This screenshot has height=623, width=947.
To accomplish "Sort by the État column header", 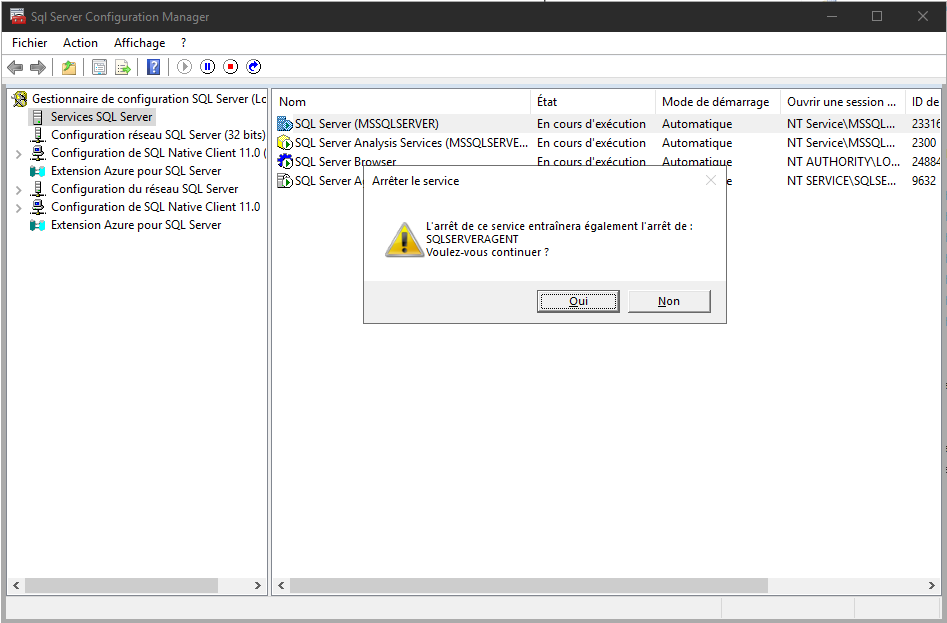I will pos(593,102).
